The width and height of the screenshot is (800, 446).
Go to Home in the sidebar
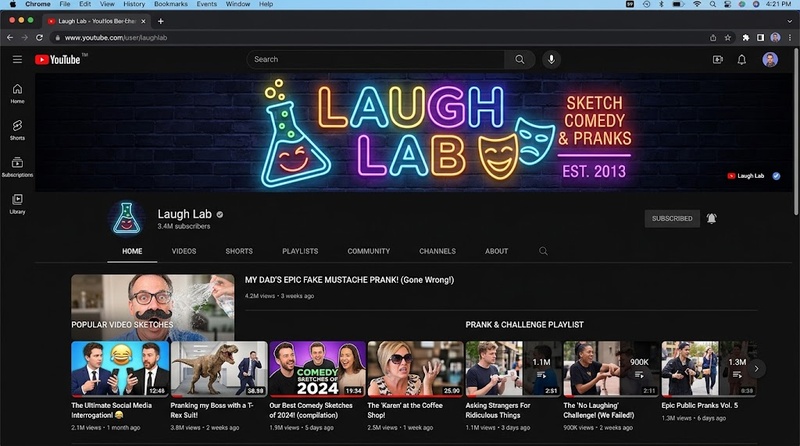point(17,93)
